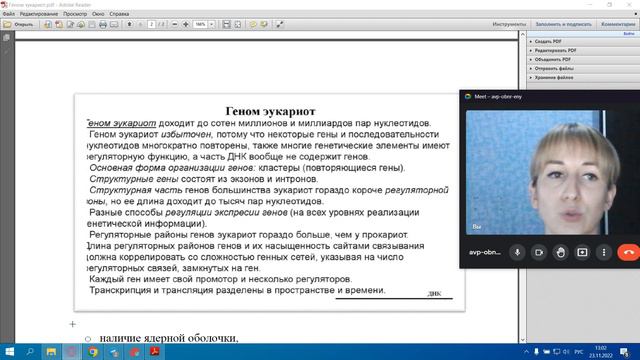Click the Открыть button label
The height and width of the screenshot is (360, 640).
(x=24, y=24)
